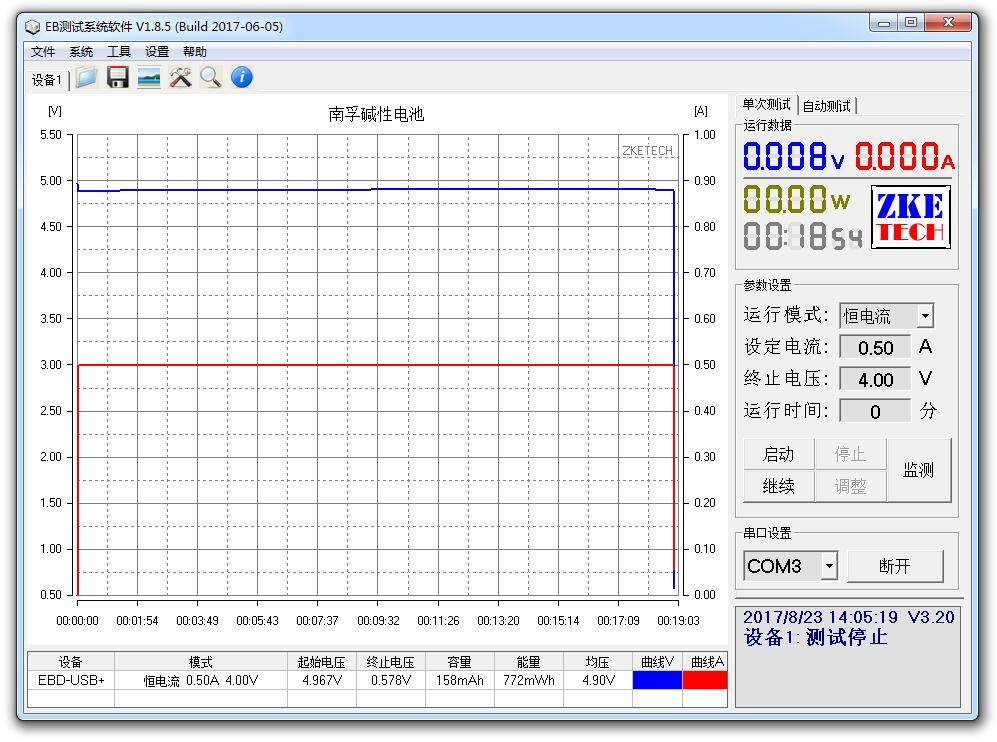Click the blue 曲线V color swatch

[x=657, y=680]
